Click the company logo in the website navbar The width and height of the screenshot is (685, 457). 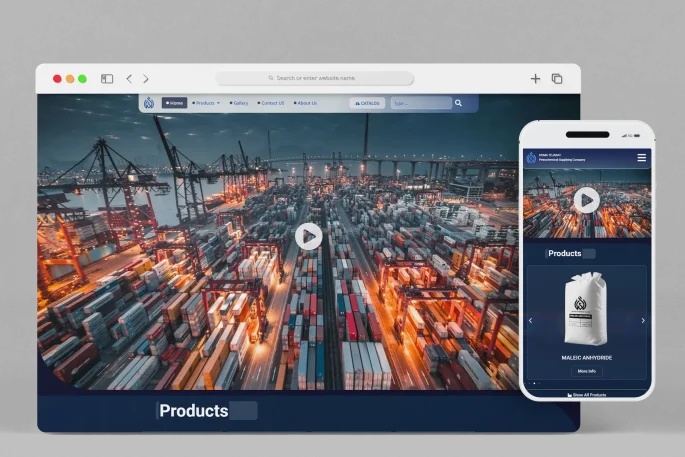[149, 103]
